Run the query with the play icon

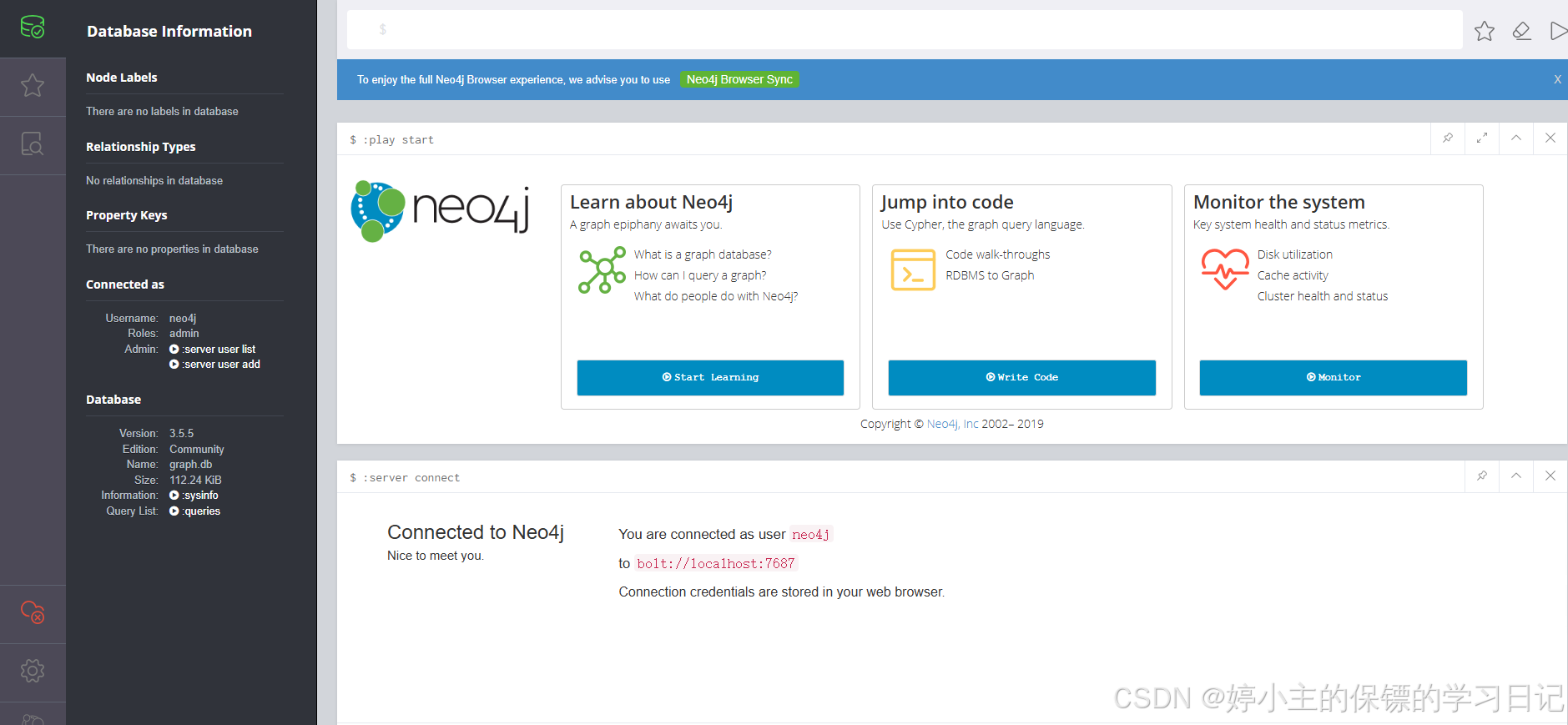point(1558,31)
